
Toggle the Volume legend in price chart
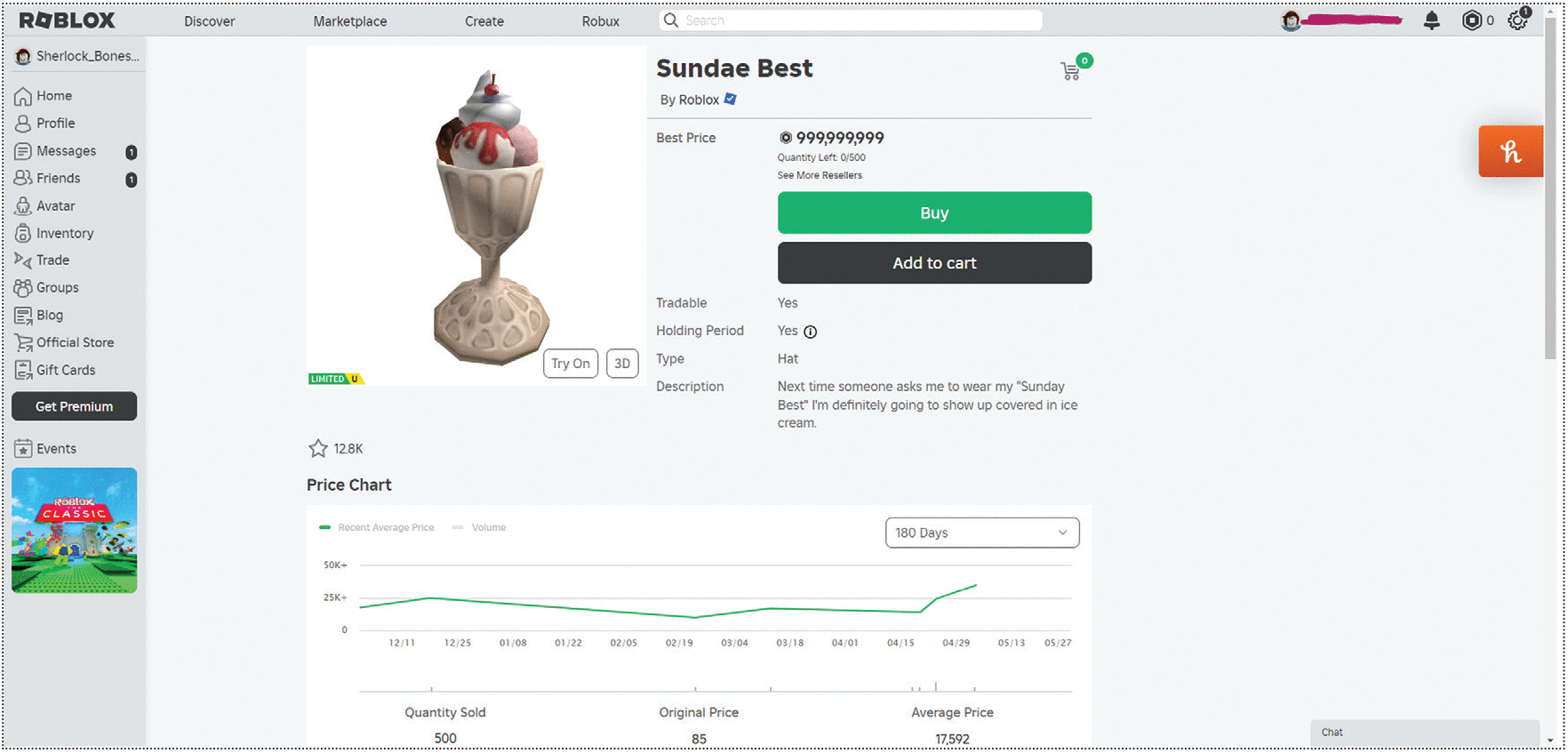pyautogui.click(x=480, y=528)
